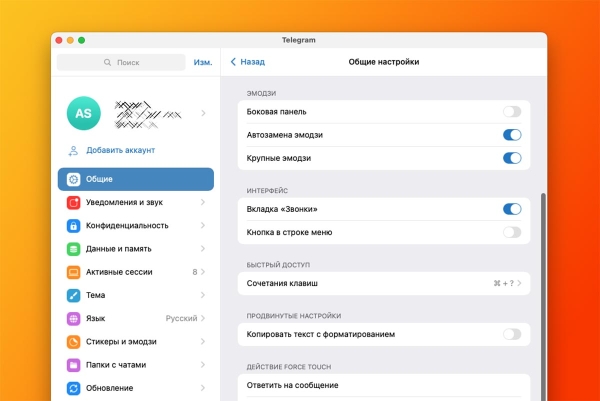Click the orange Active Sessions icon
This screenshot has width=600, height=401.
(x=74, y=272)
